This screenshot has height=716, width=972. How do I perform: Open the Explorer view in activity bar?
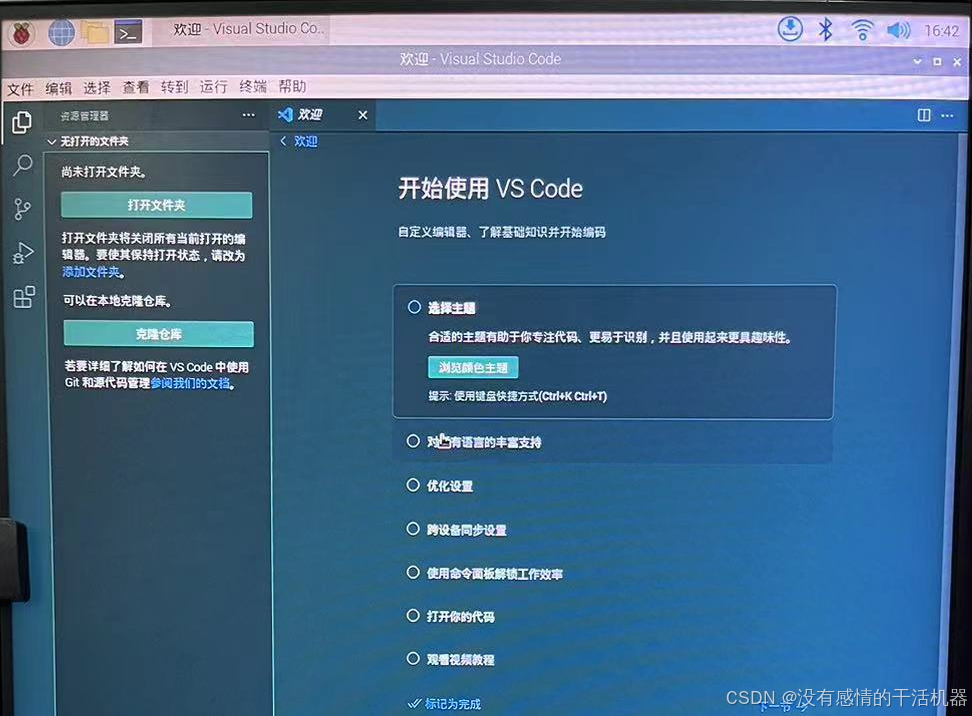22,123
